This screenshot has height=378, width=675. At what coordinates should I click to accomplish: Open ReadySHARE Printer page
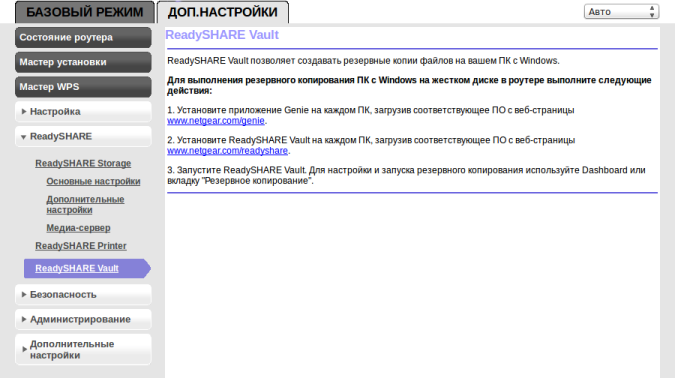pos(81,246)
